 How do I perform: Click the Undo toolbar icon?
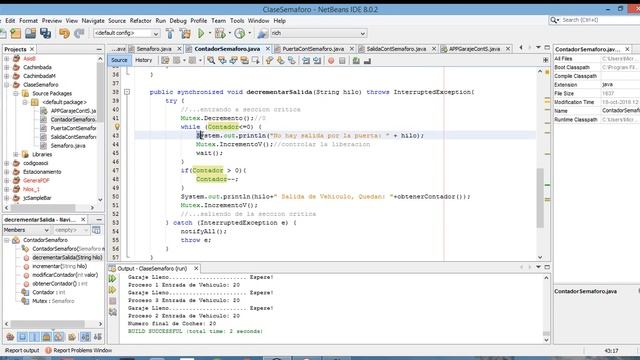point(64,33)
